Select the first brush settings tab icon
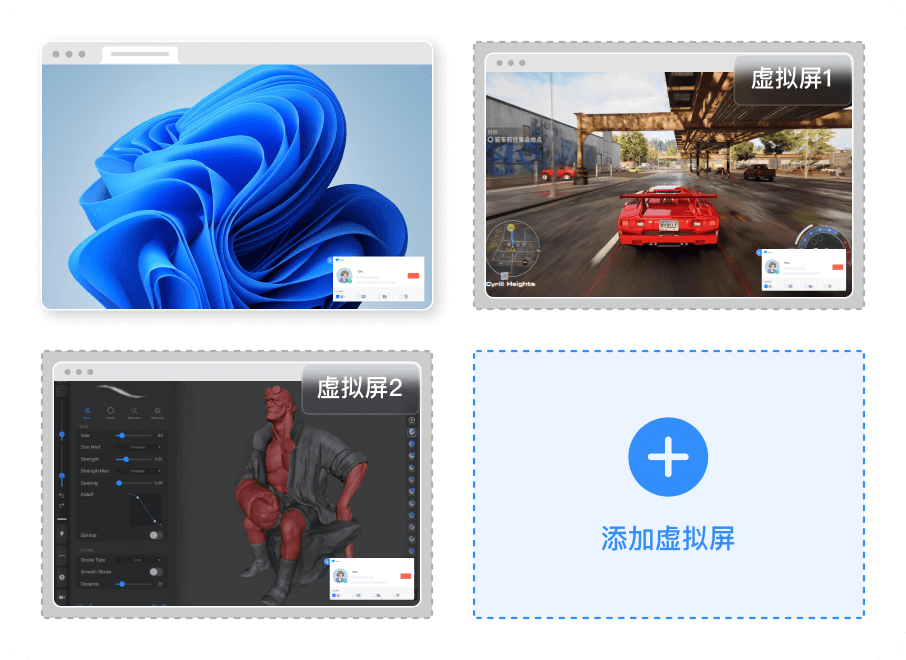This screenshot has height=660, width=906. click(87, 410)
